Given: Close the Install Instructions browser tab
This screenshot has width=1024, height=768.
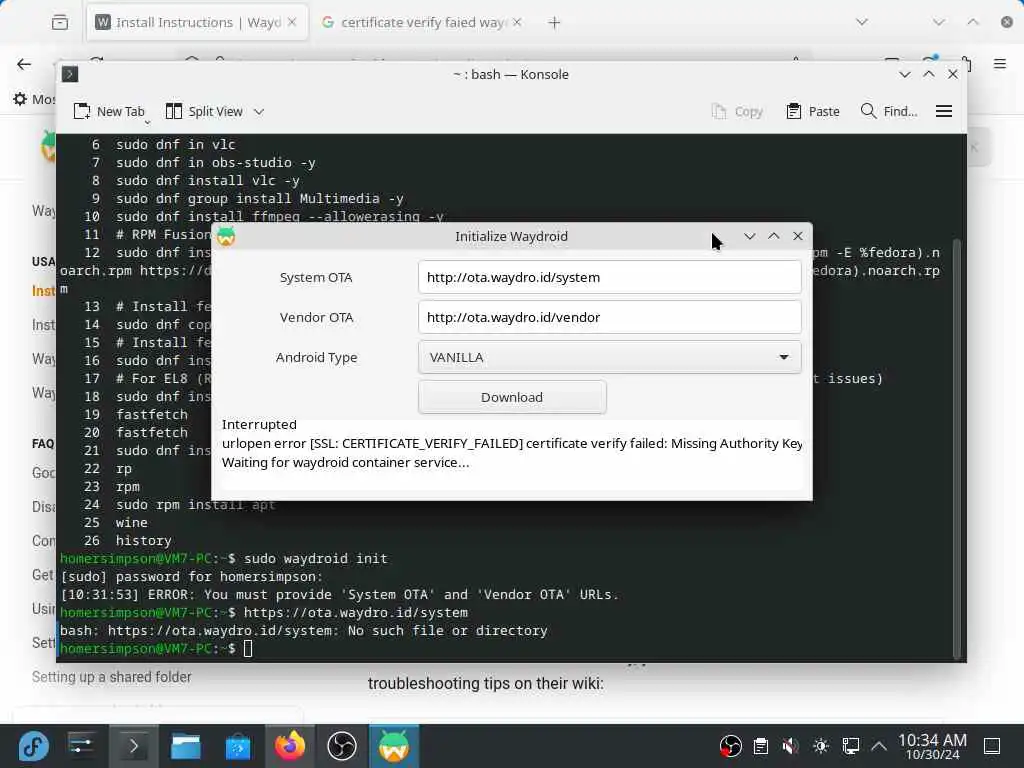Looking at the screenshot, I should pyautogui.click(x=292, y=22).
